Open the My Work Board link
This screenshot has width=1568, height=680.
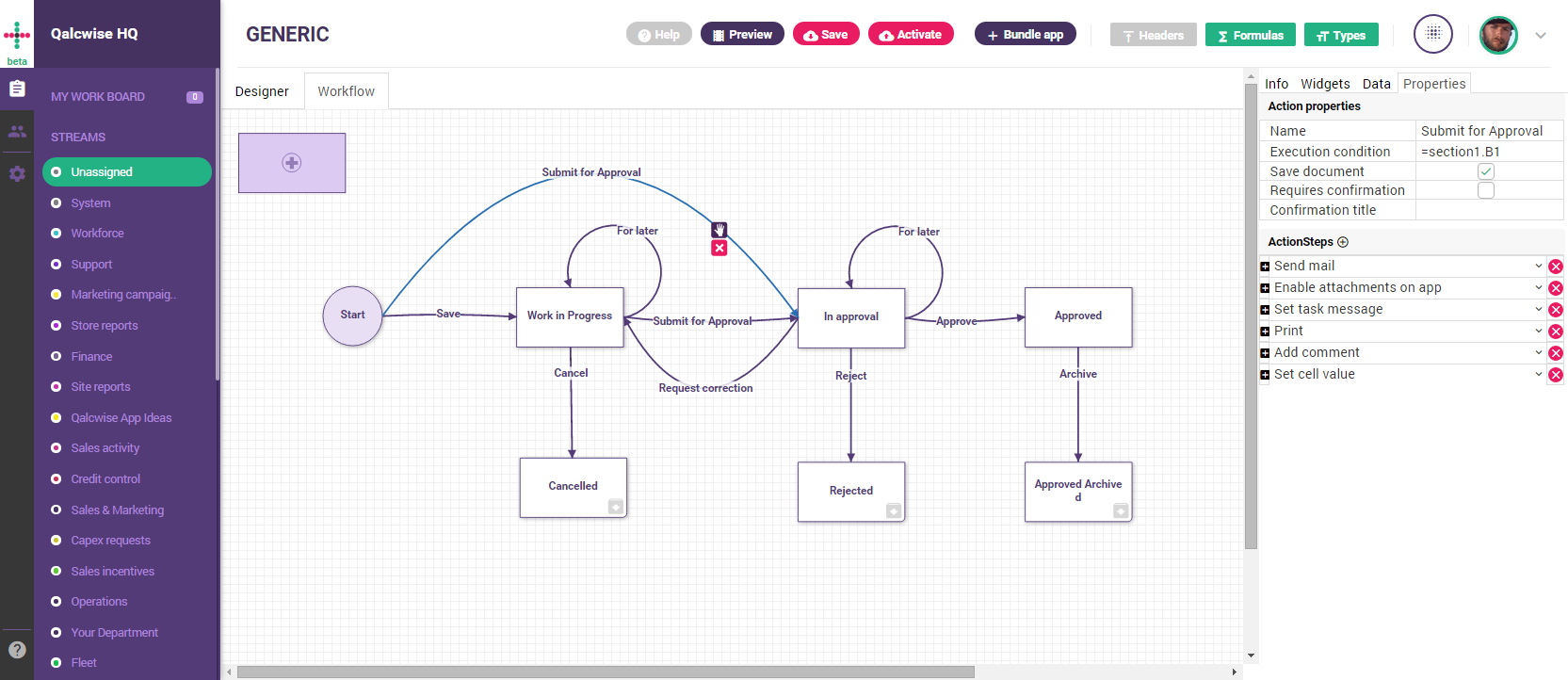coord(98,97)
